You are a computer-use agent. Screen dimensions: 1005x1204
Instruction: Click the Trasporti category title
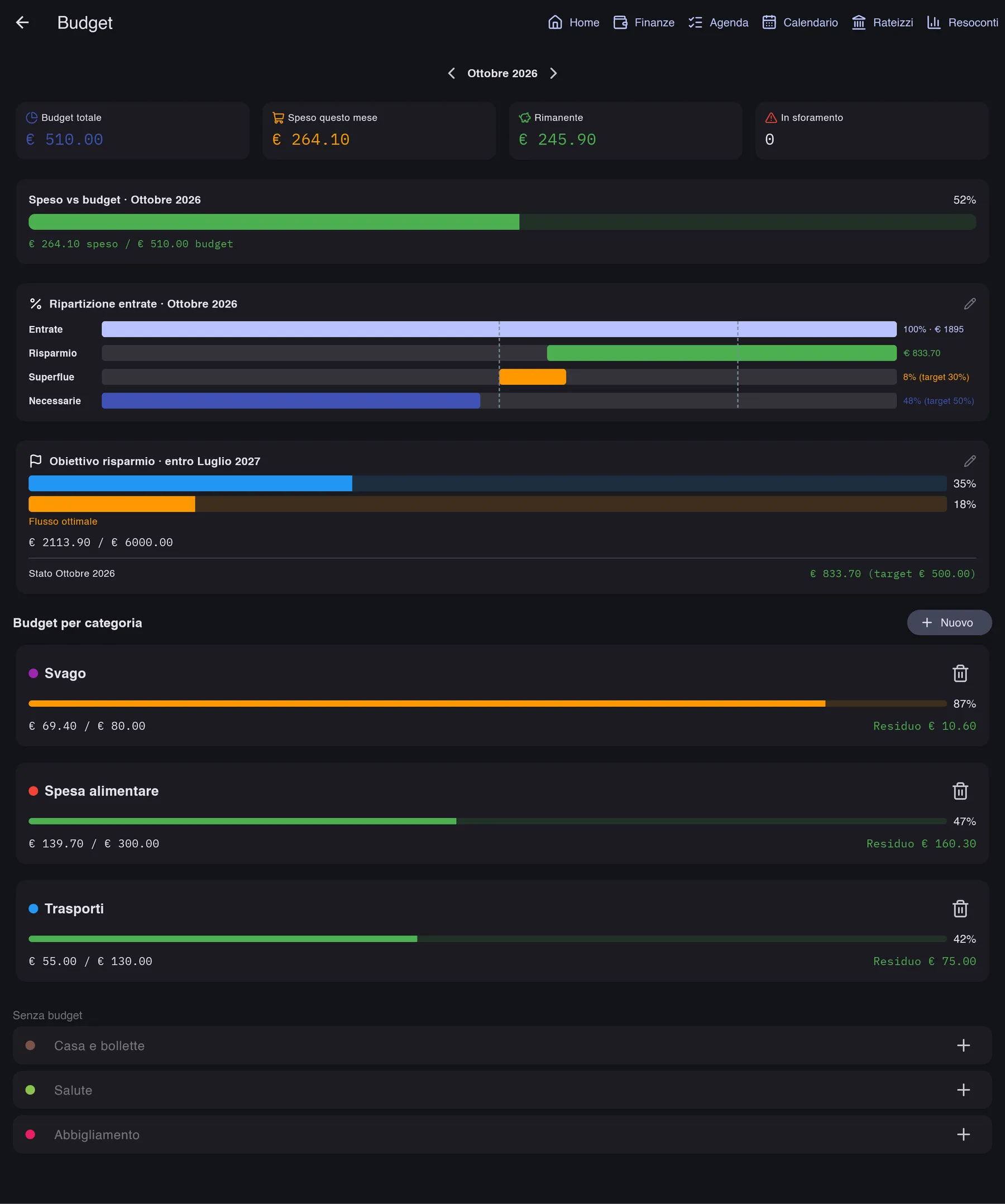(74, 908)
